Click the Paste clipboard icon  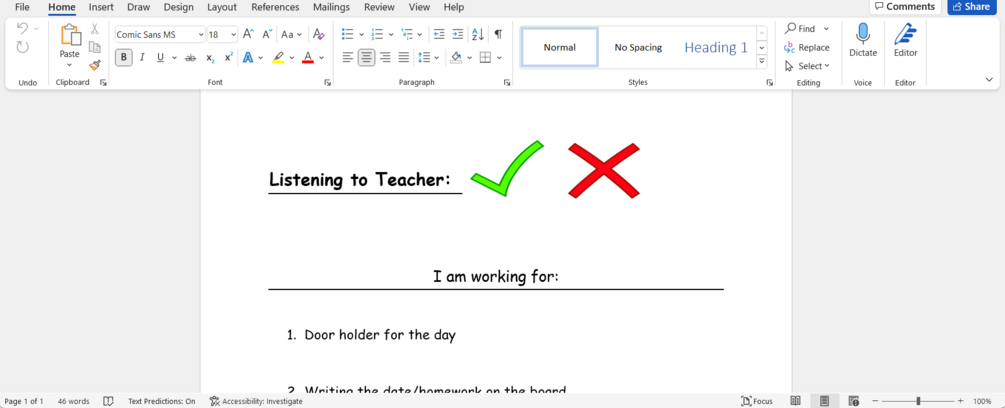(x=70, y=35)
